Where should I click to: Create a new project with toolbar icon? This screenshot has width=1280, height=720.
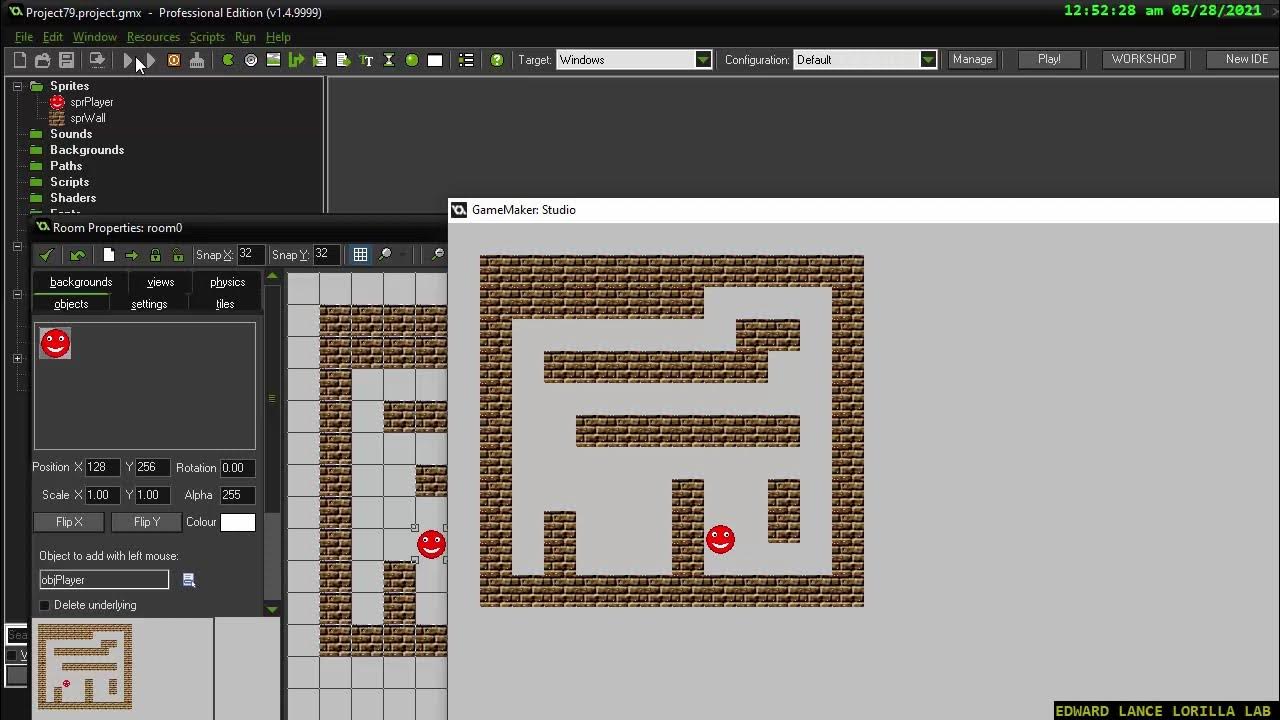[x=19, y=60]
